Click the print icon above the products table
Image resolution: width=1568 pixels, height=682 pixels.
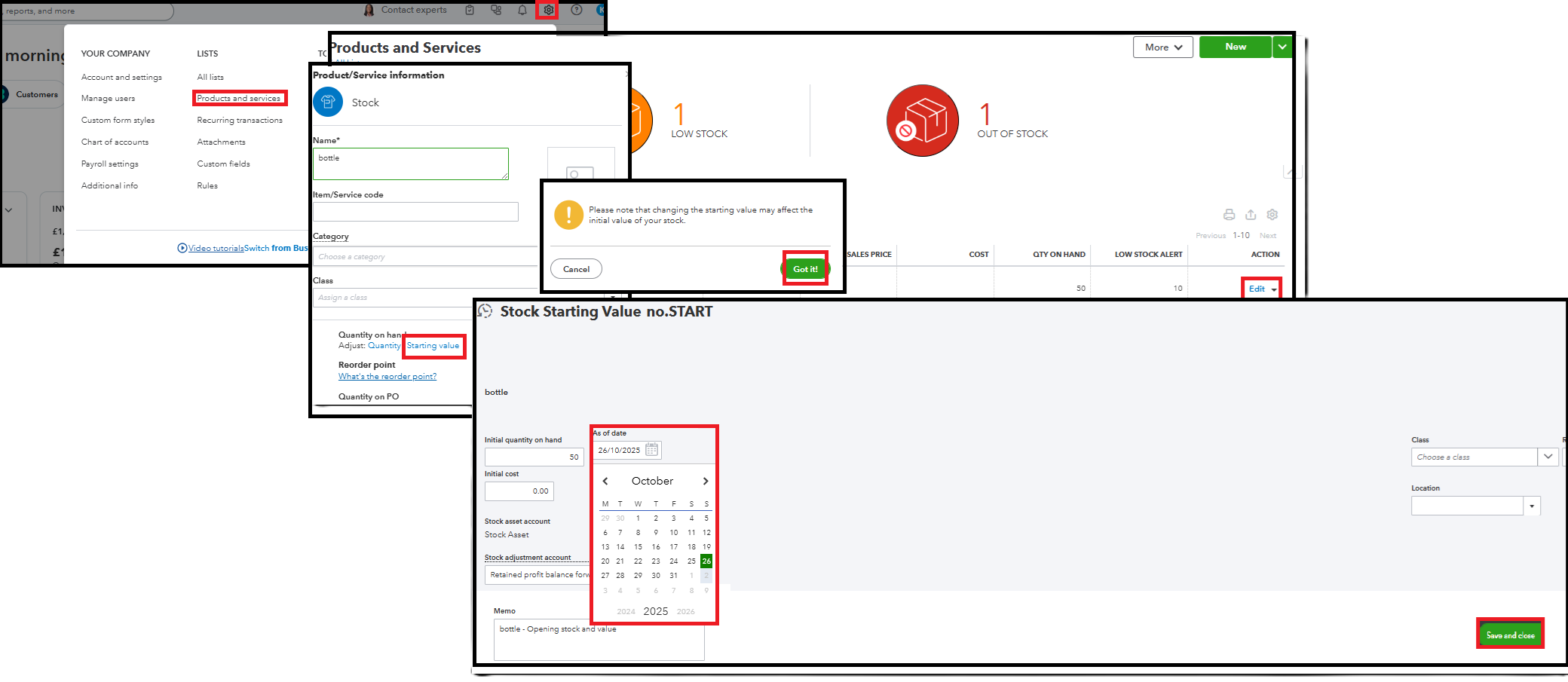1229,215
